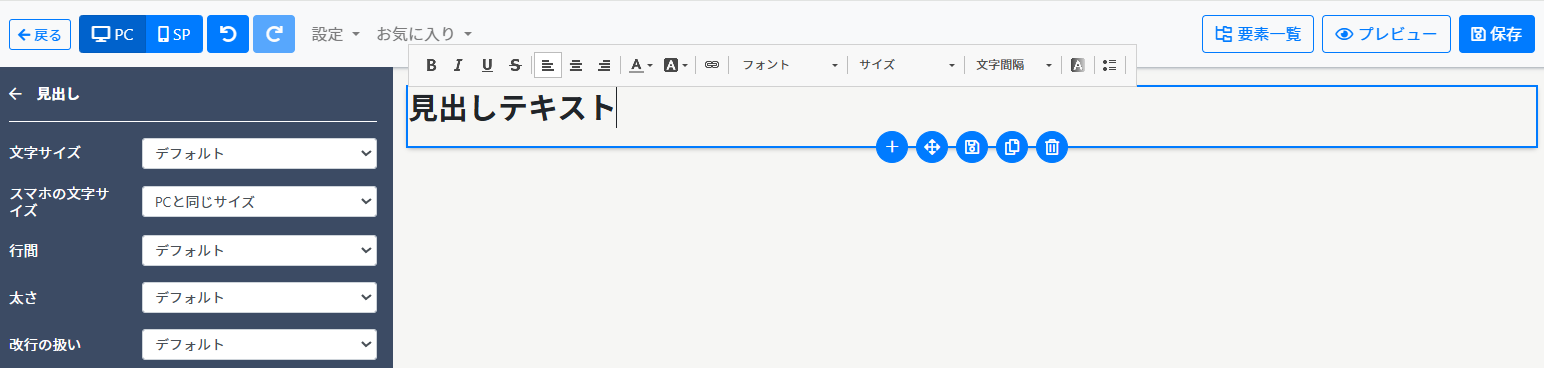Click the プレビュー preview button
This screenshot has height=368, width=1544.
[x=1386, y=34]
